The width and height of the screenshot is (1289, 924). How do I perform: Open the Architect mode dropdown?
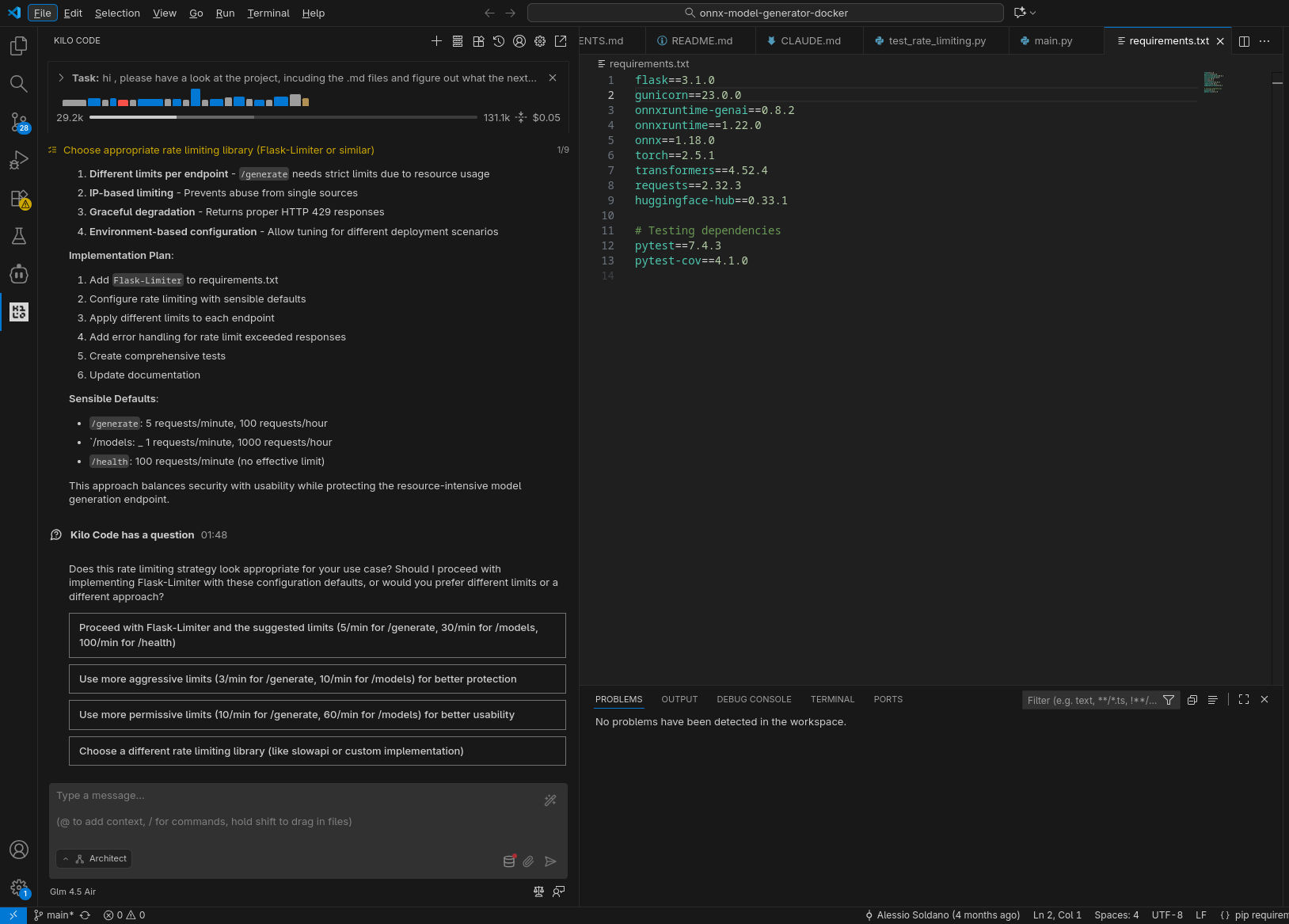pyautogui.click(x=94, y=859)
